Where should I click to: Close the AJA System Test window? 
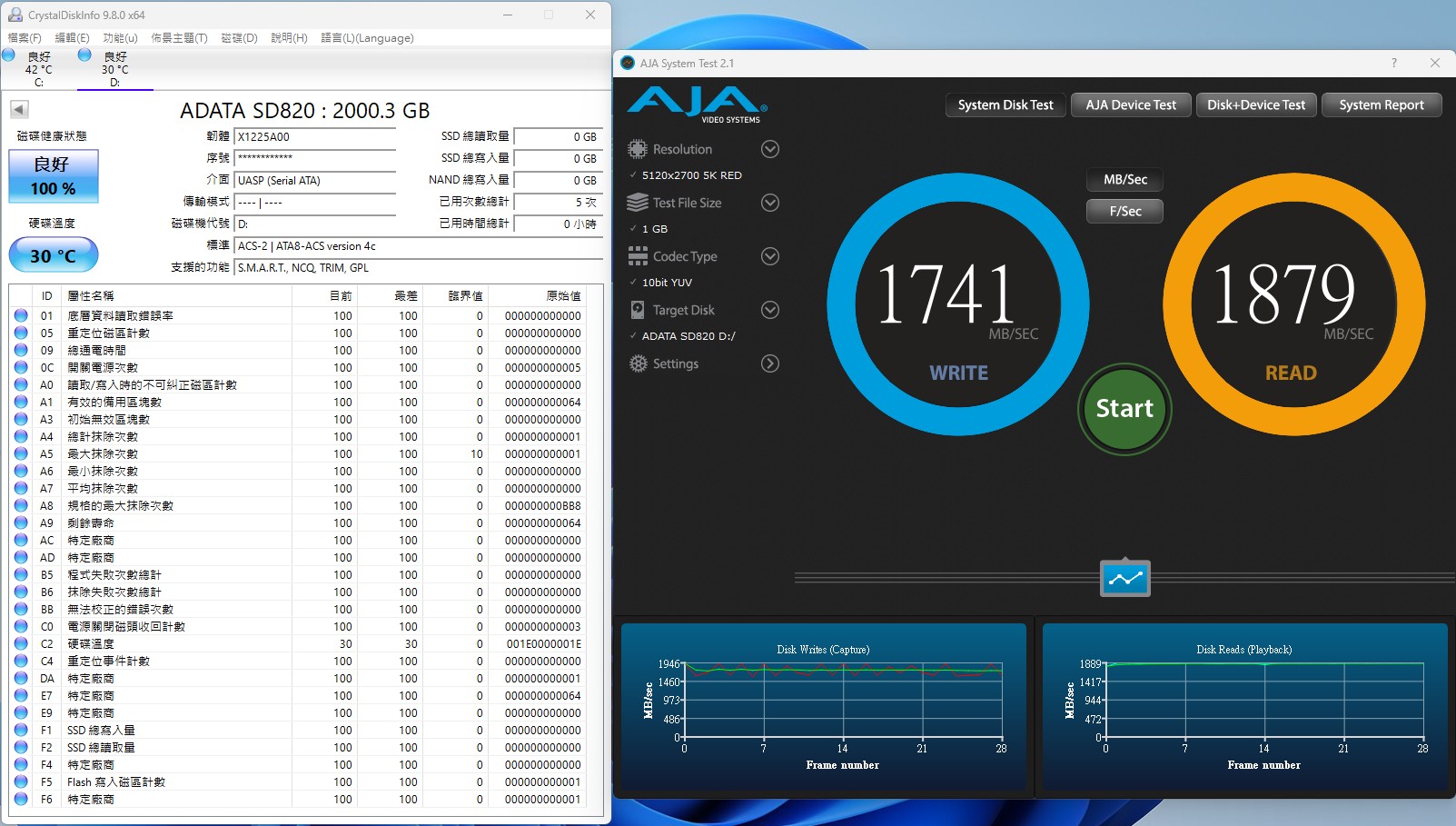(1435, 64)
